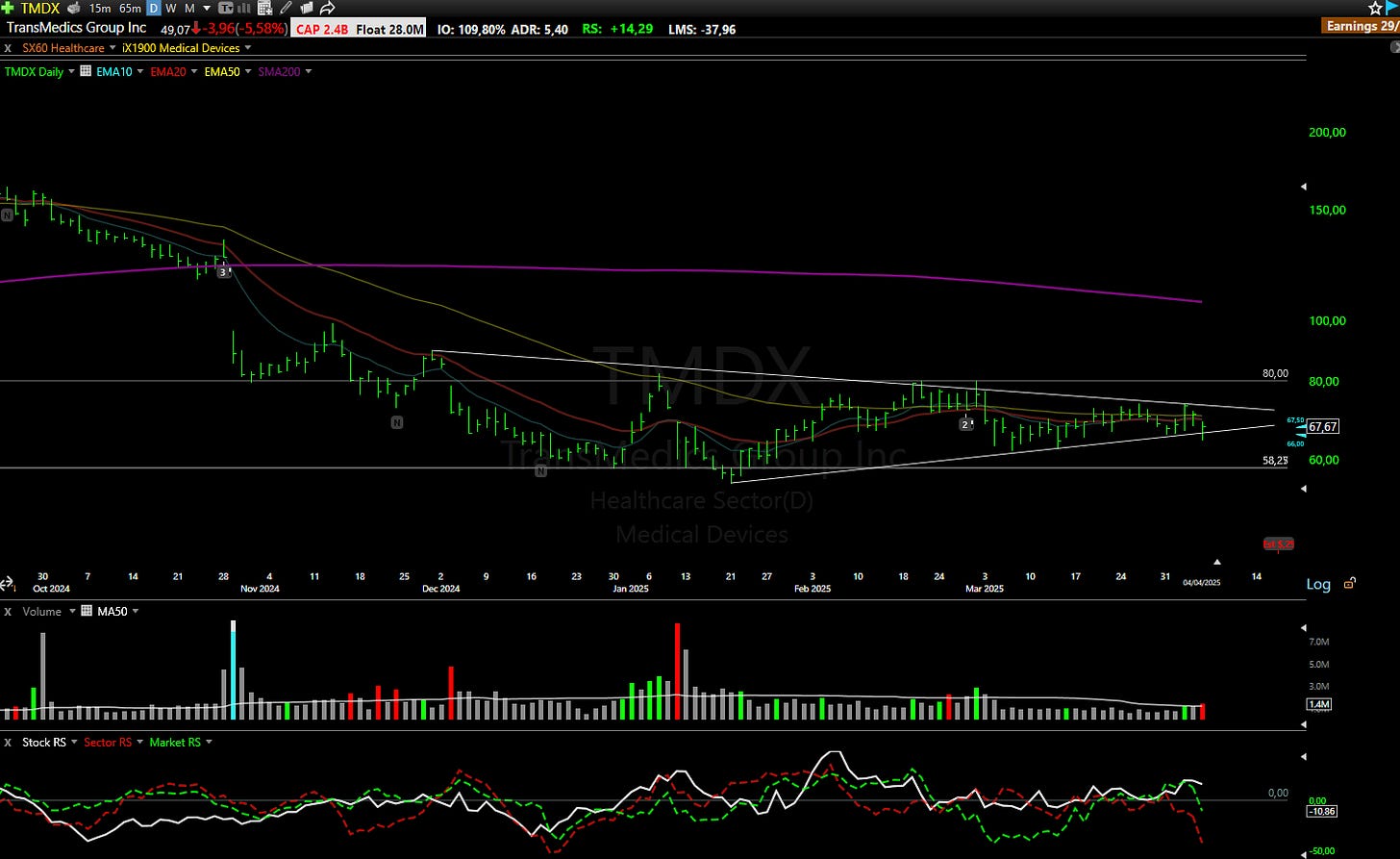Viewport: 1400px width, 859px height.
Task: Click the marker labelled 2 near March
Action: click(x=965, y=424)
